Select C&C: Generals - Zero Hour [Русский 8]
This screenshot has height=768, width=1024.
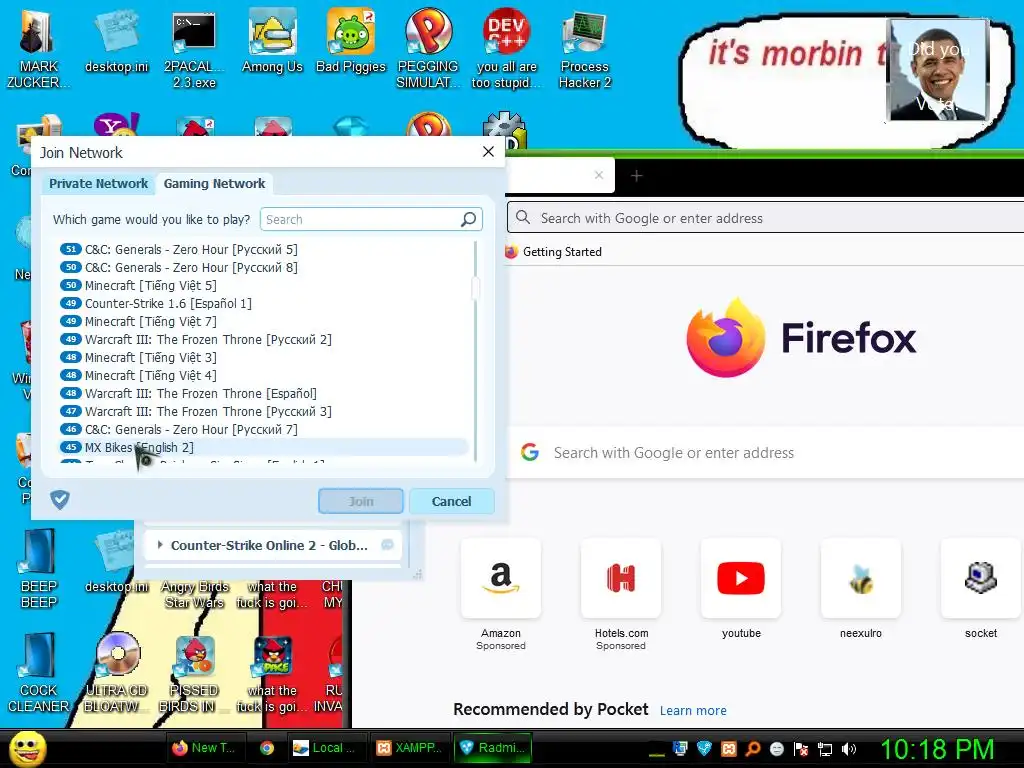(191, 268)
